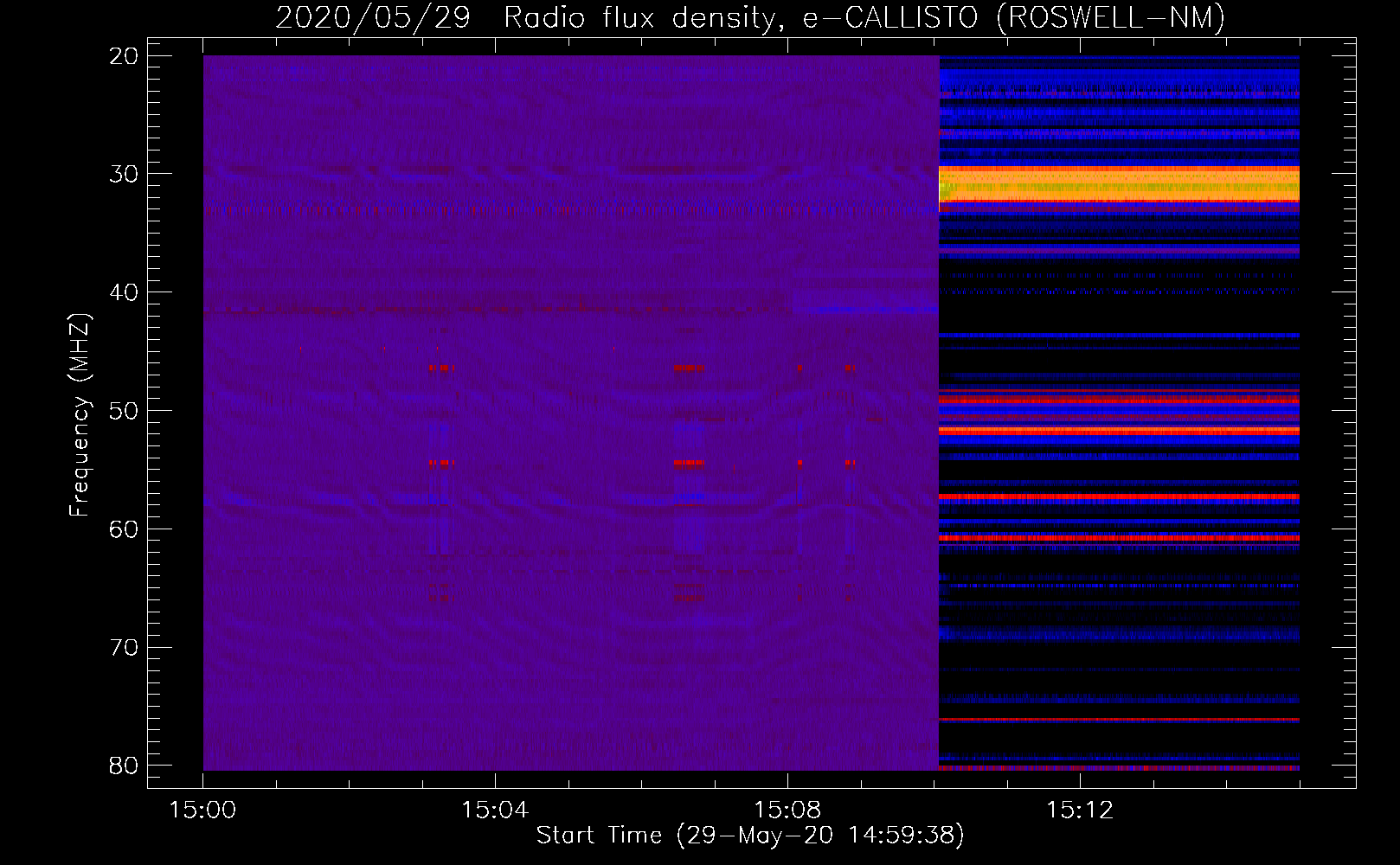The image size is (1400, 865).
Task: Click the '60' frequency tick label
Action: tap(124, 529)
